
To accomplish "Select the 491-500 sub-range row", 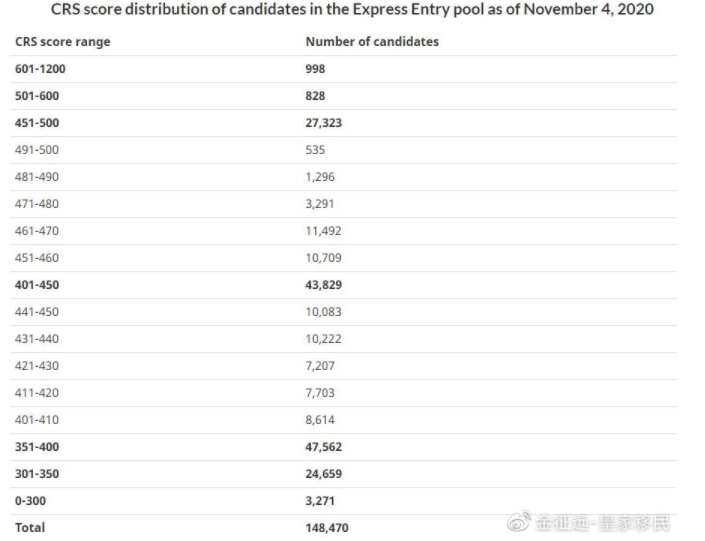I will [x=344, y=150].
